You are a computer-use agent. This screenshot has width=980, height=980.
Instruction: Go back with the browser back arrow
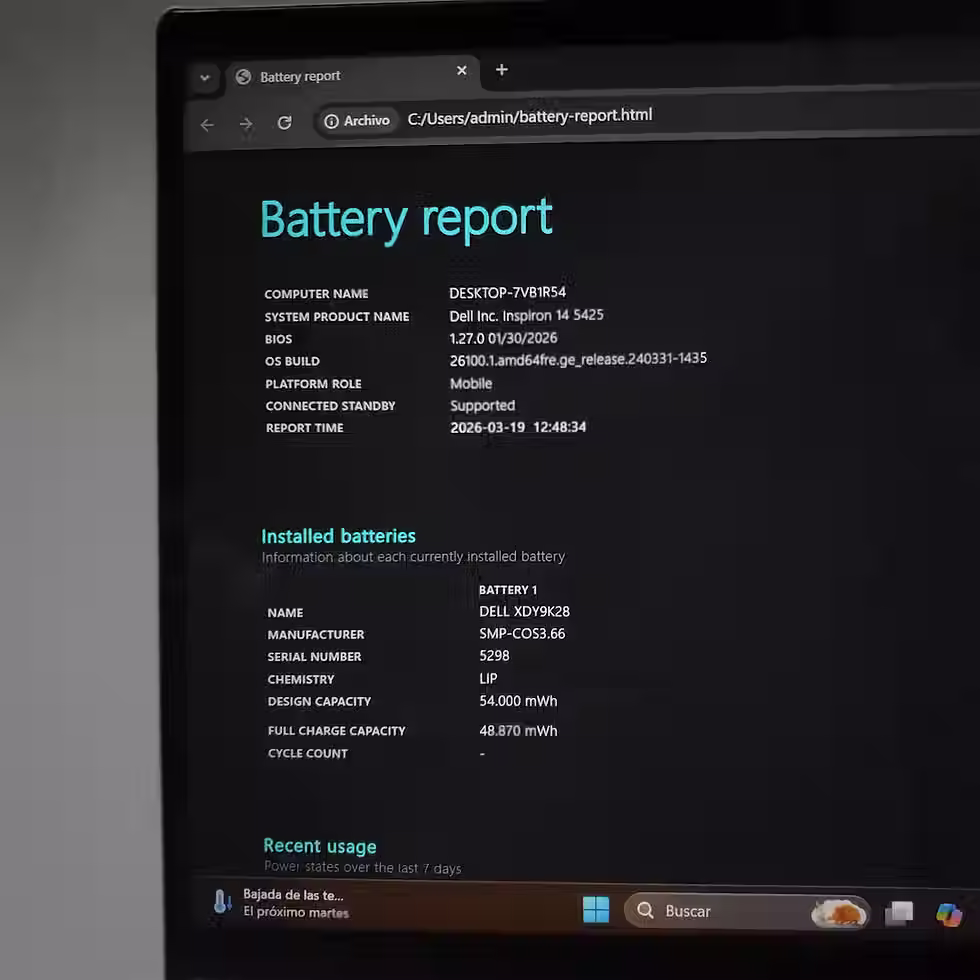(x=207, y=125)
